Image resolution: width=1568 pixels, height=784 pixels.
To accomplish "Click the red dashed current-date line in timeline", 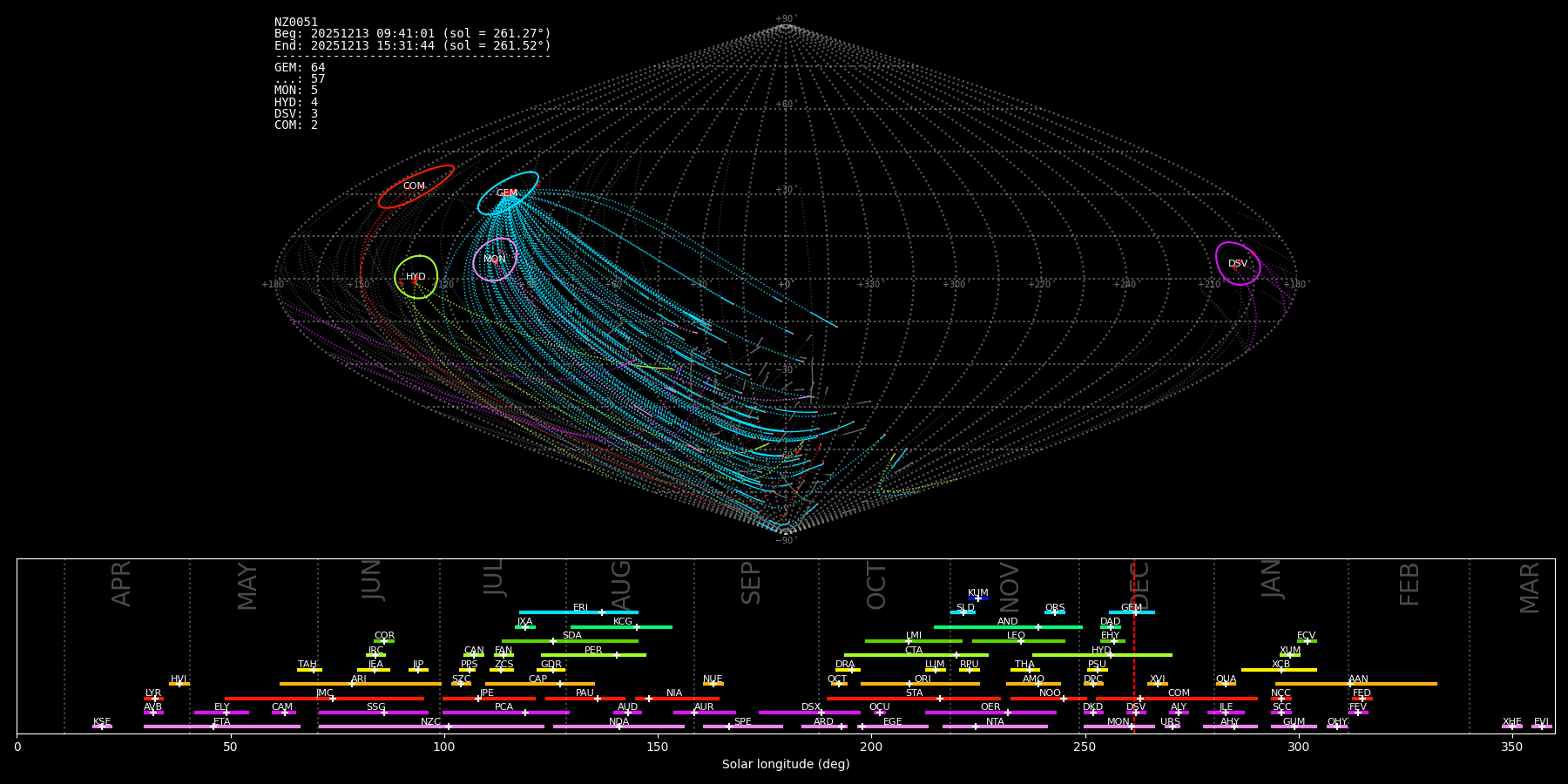I will [x=1134, y=645].
